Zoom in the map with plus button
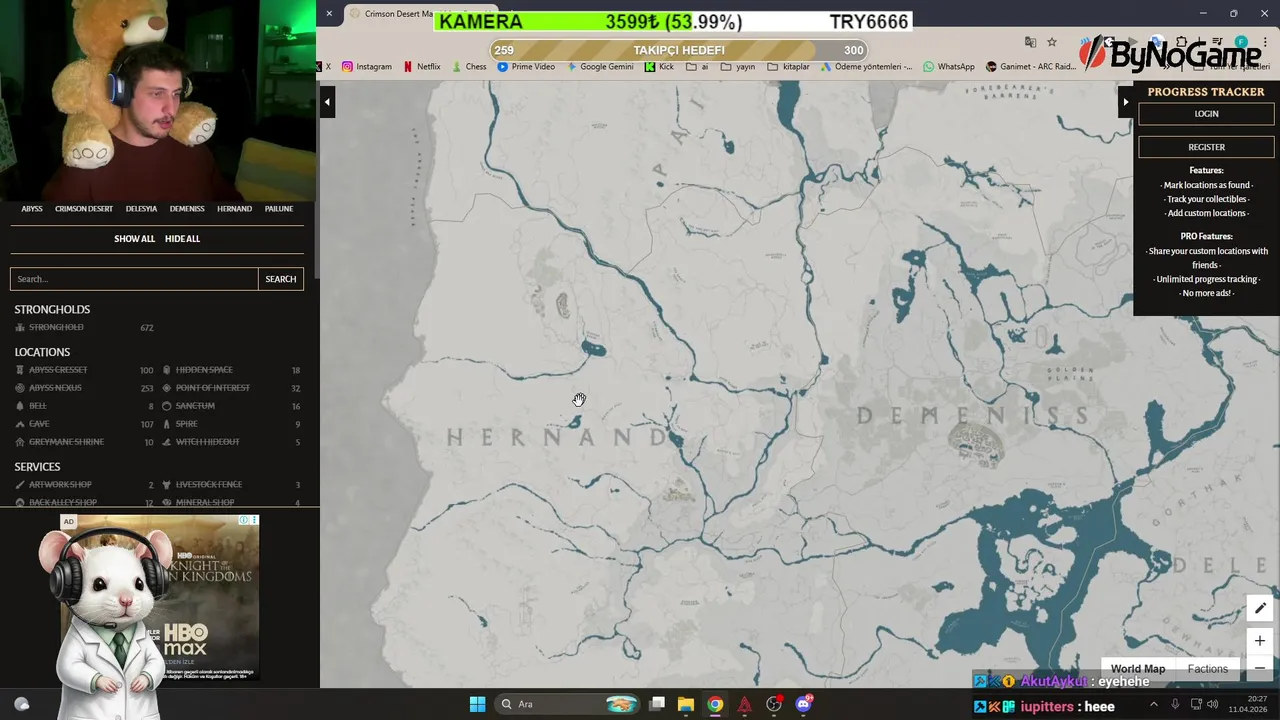 click(1260, 640)
